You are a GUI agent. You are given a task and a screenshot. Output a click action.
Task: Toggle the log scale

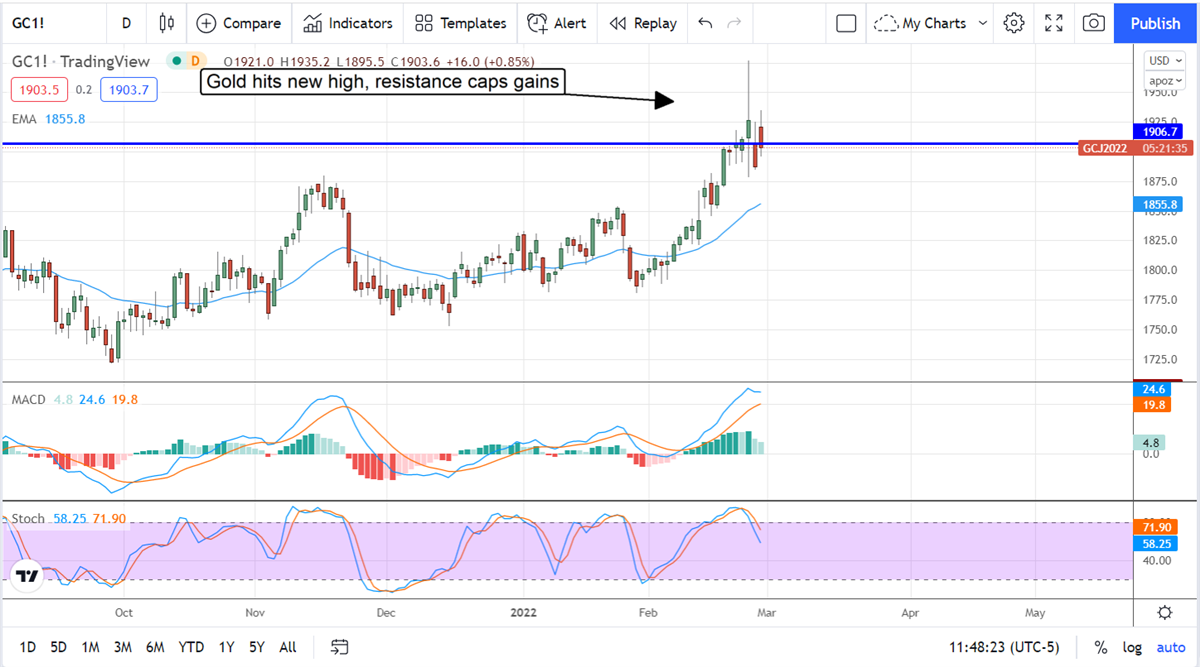(x=1132, y=647)
